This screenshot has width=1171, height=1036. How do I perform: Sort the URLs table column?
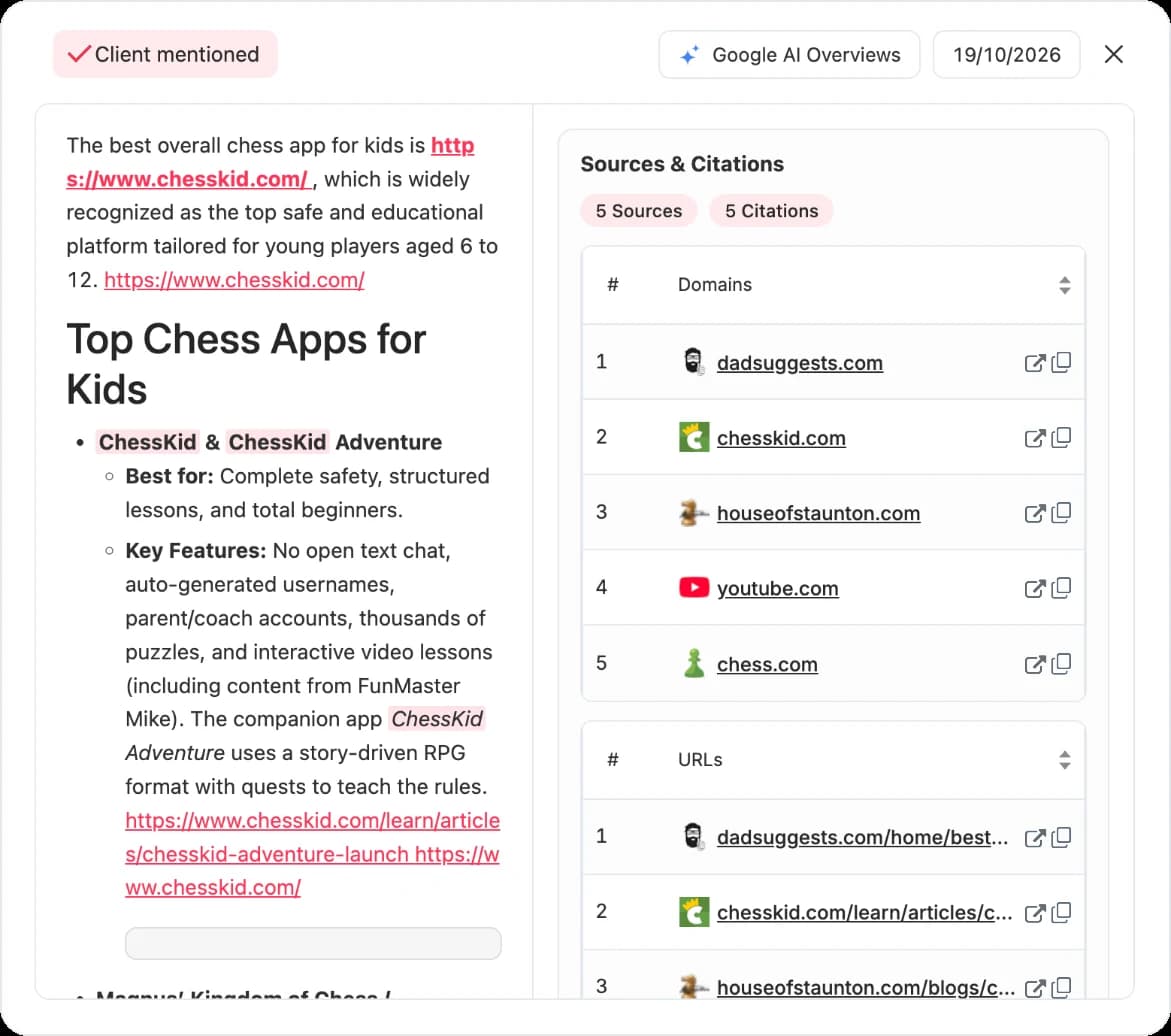[1064, 760]
